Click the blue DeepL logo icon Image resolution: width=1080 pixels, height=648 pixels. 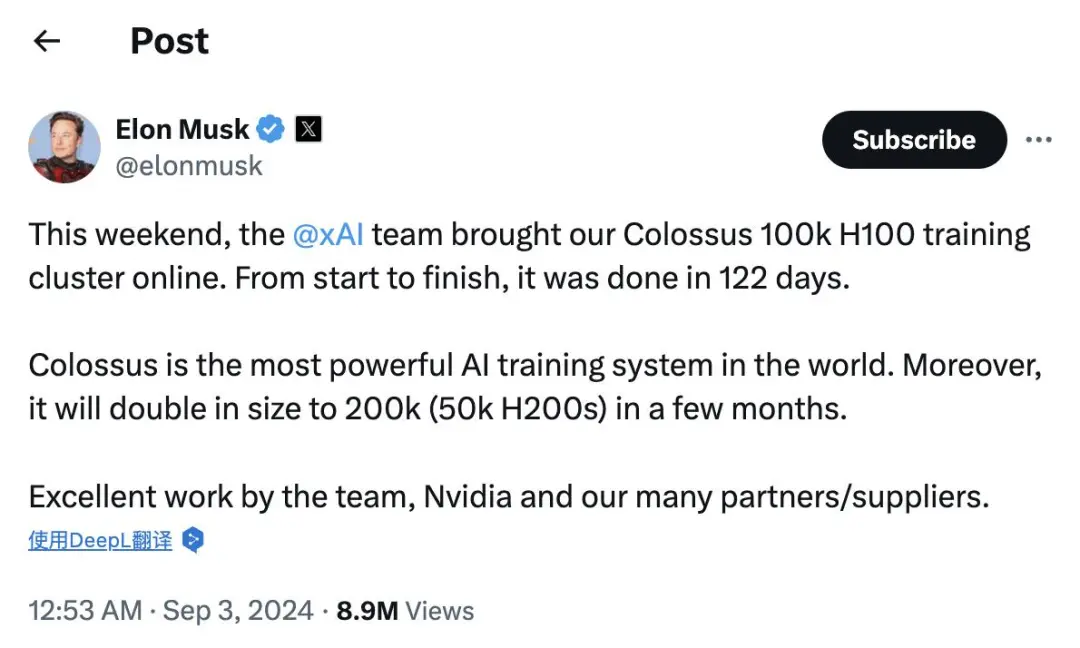click(x=193, y=540)
